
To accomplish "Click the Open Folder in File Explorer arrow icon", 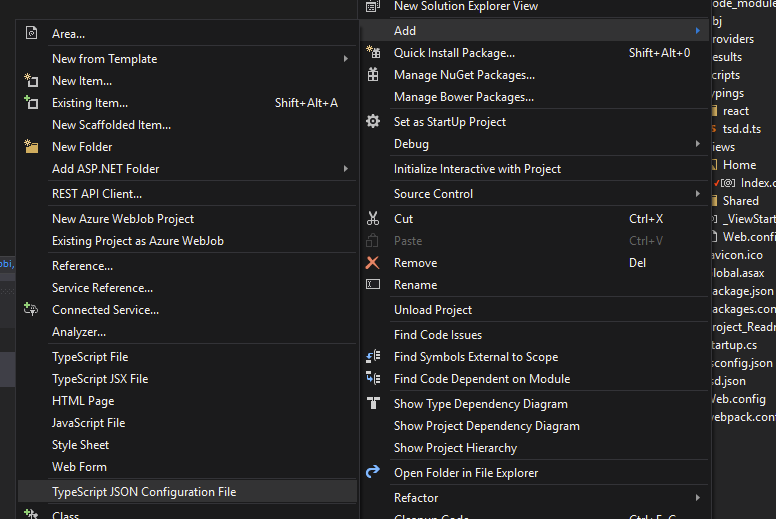I will pyautogui.click(x=373, y=472).
